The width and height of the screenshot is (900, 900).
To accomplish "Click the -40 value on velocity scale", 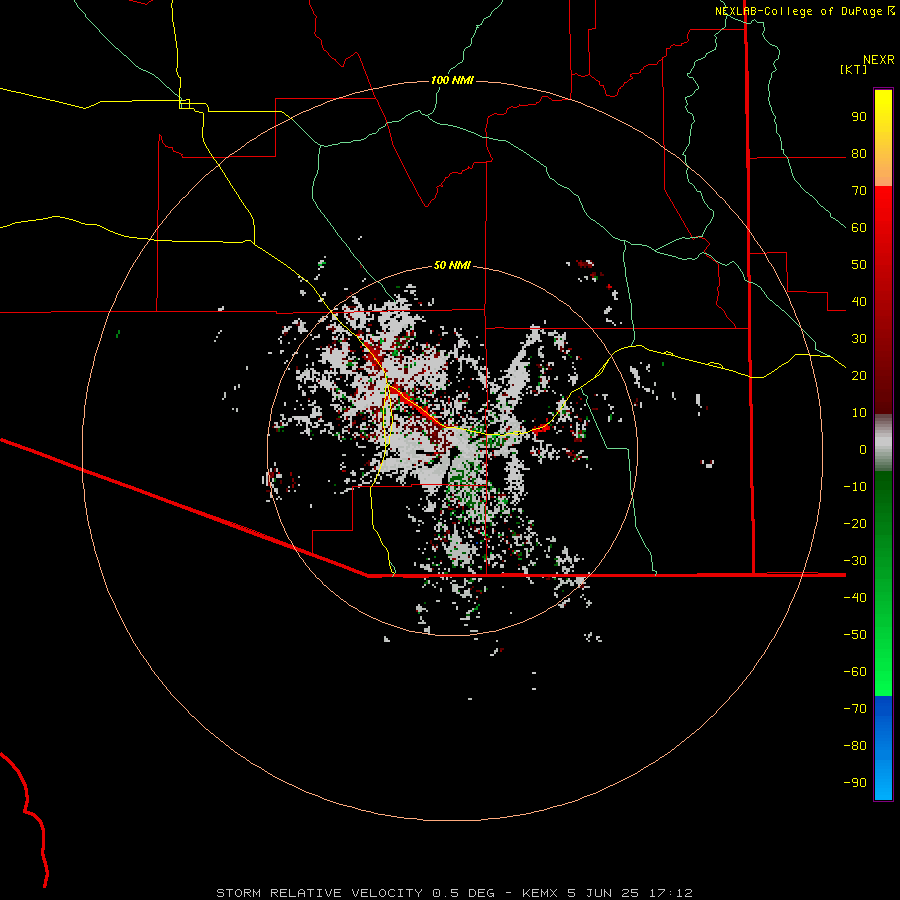I will pos(855,598).
